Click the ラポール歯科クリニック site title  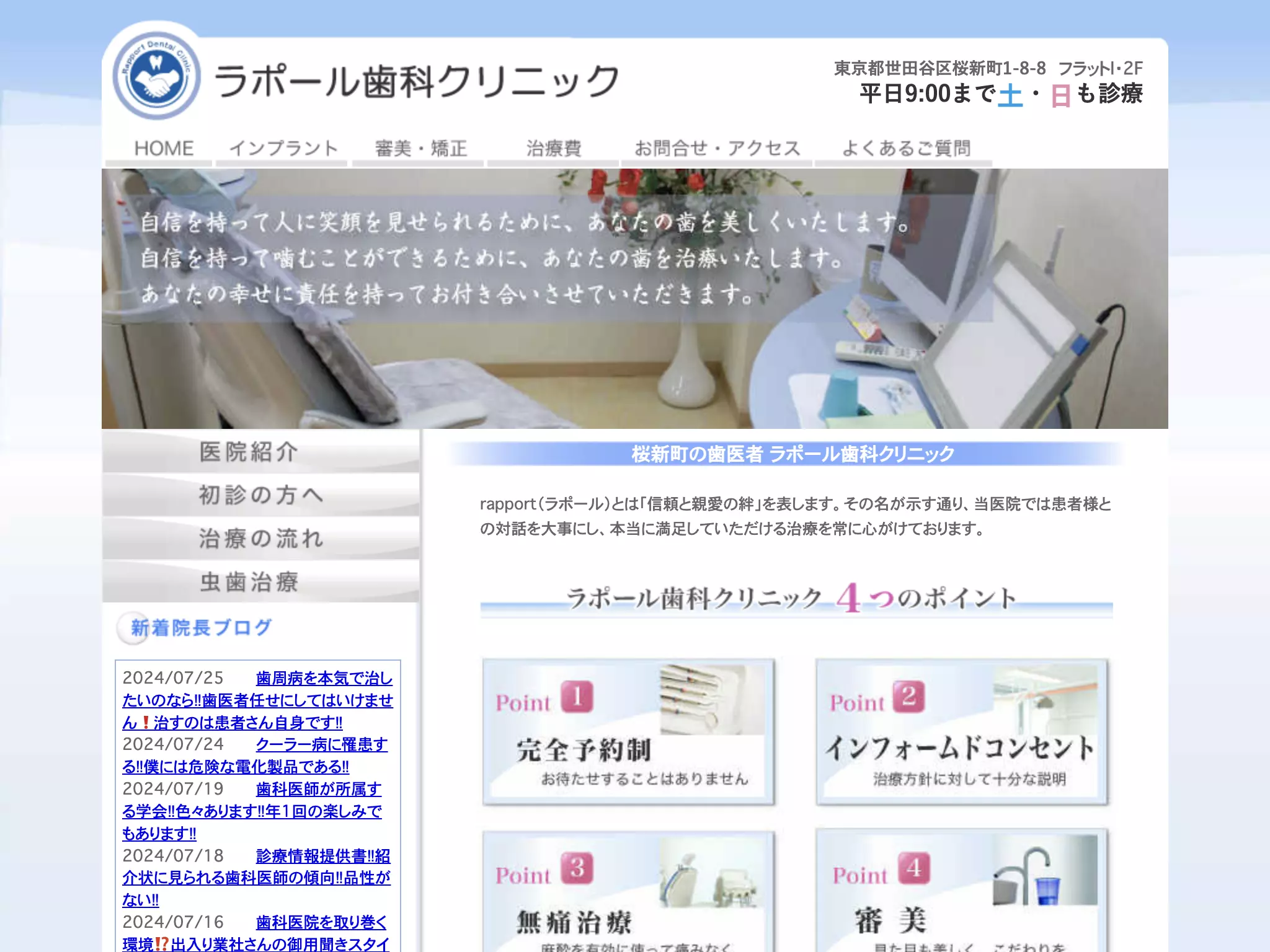(417, 82)
